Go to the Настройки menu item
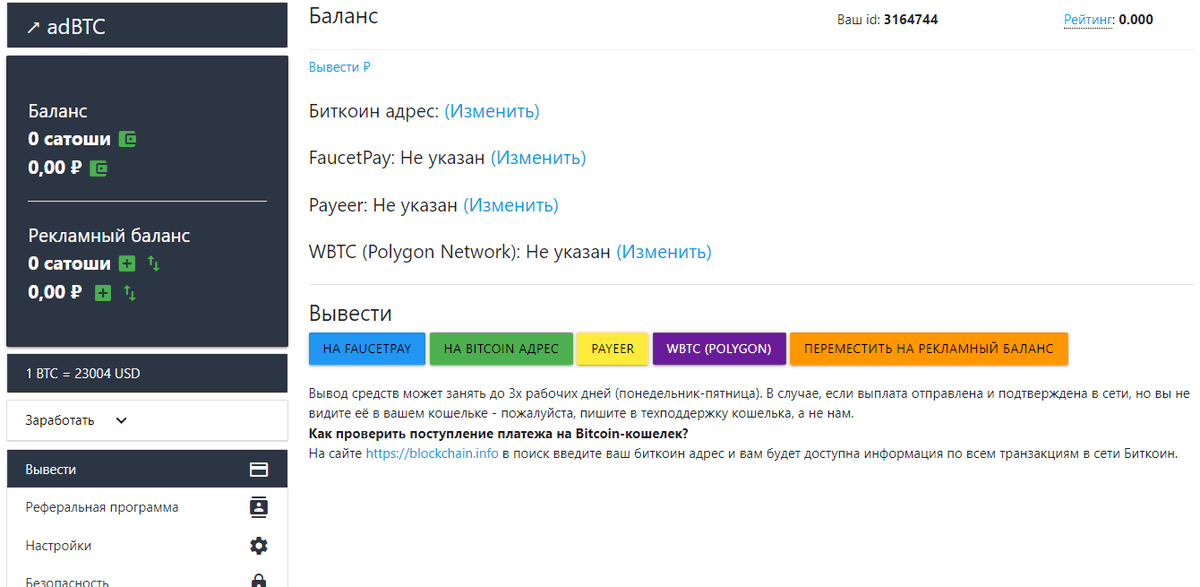1200x587 pixels. [x=147, y=546]
